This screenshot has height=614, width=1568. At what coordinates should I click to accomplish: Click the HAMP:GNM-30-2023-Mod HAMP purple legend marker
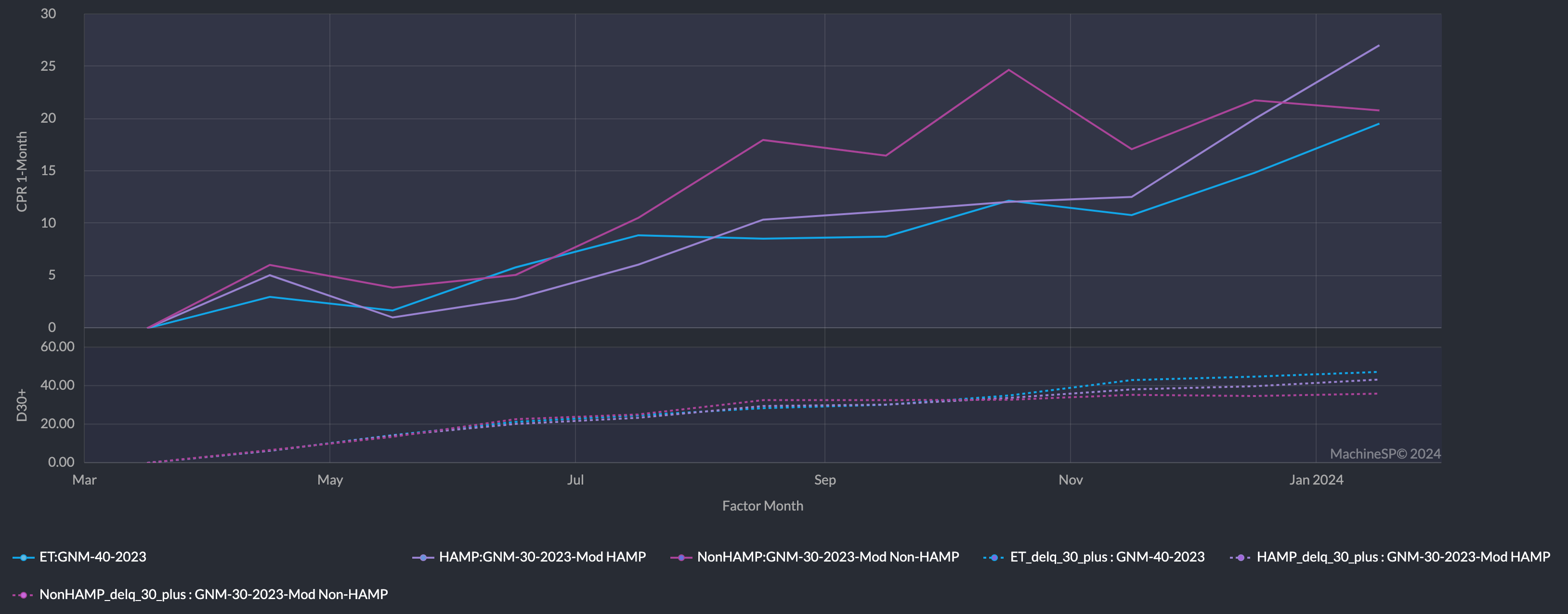pos(423,558)
